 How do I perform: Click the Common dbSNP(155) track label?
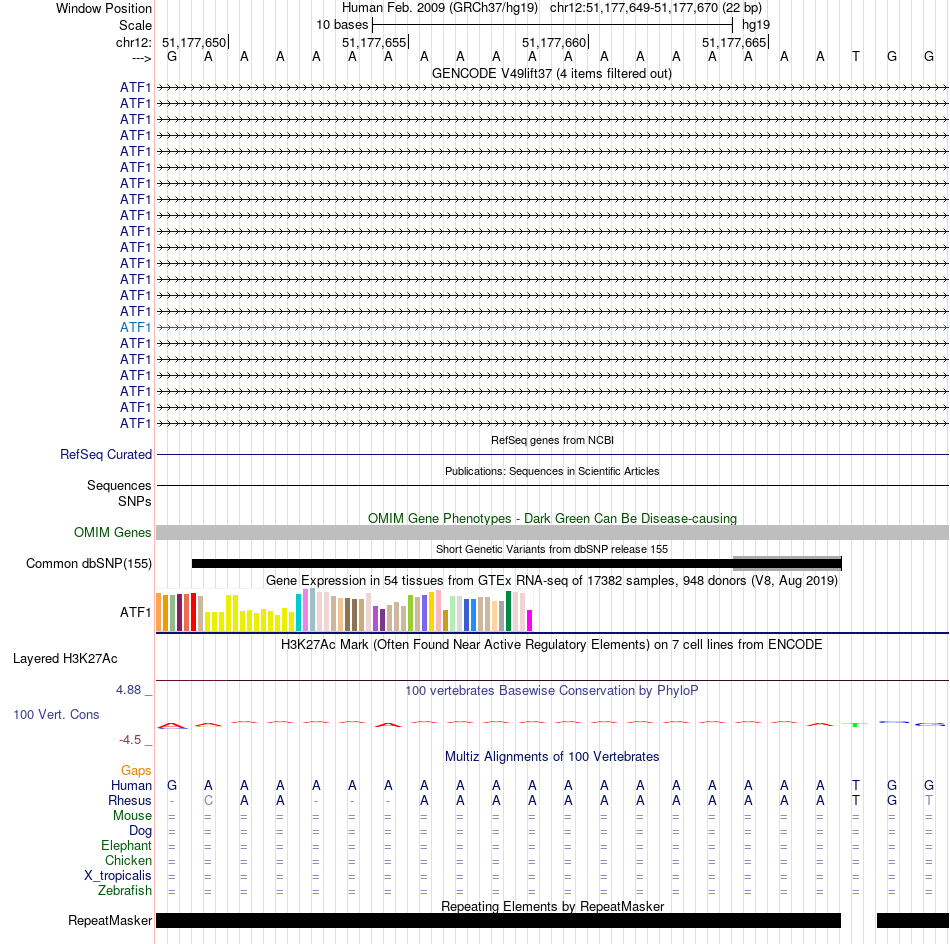(x=89, y=563)
